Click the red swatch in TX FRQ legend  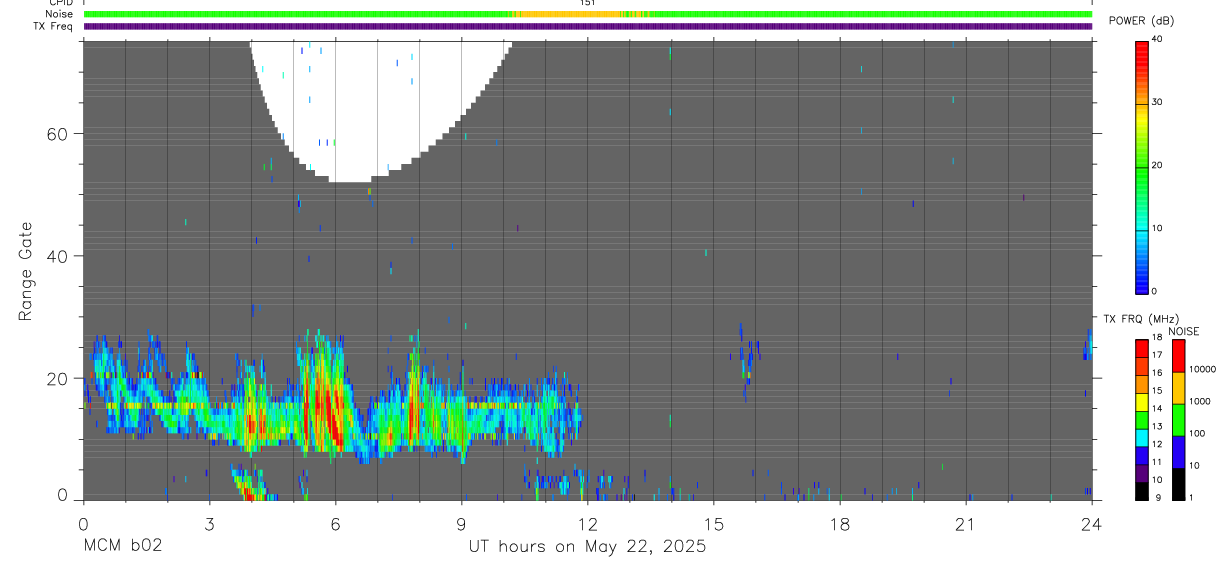[x=1142, y=348]
